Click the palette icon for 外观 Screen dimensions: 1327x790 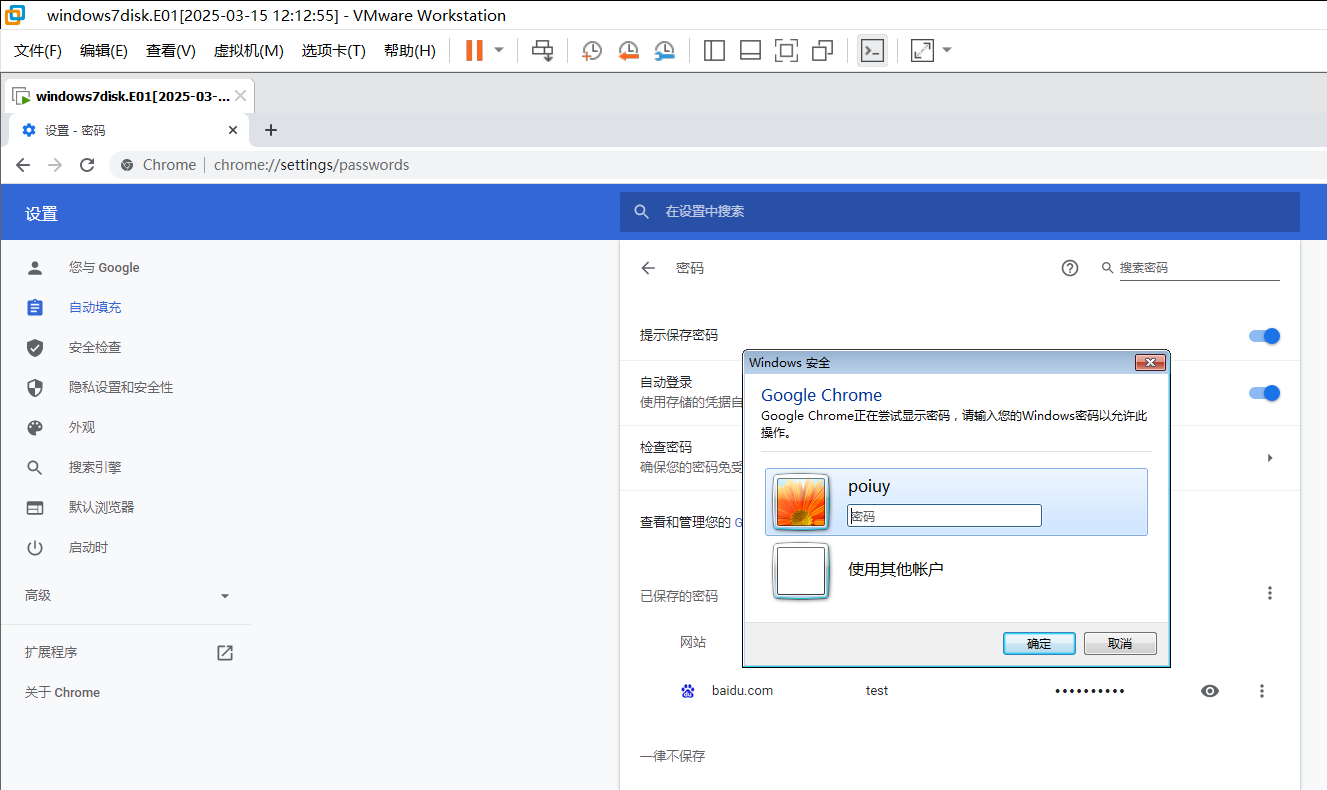pos(35,427)
